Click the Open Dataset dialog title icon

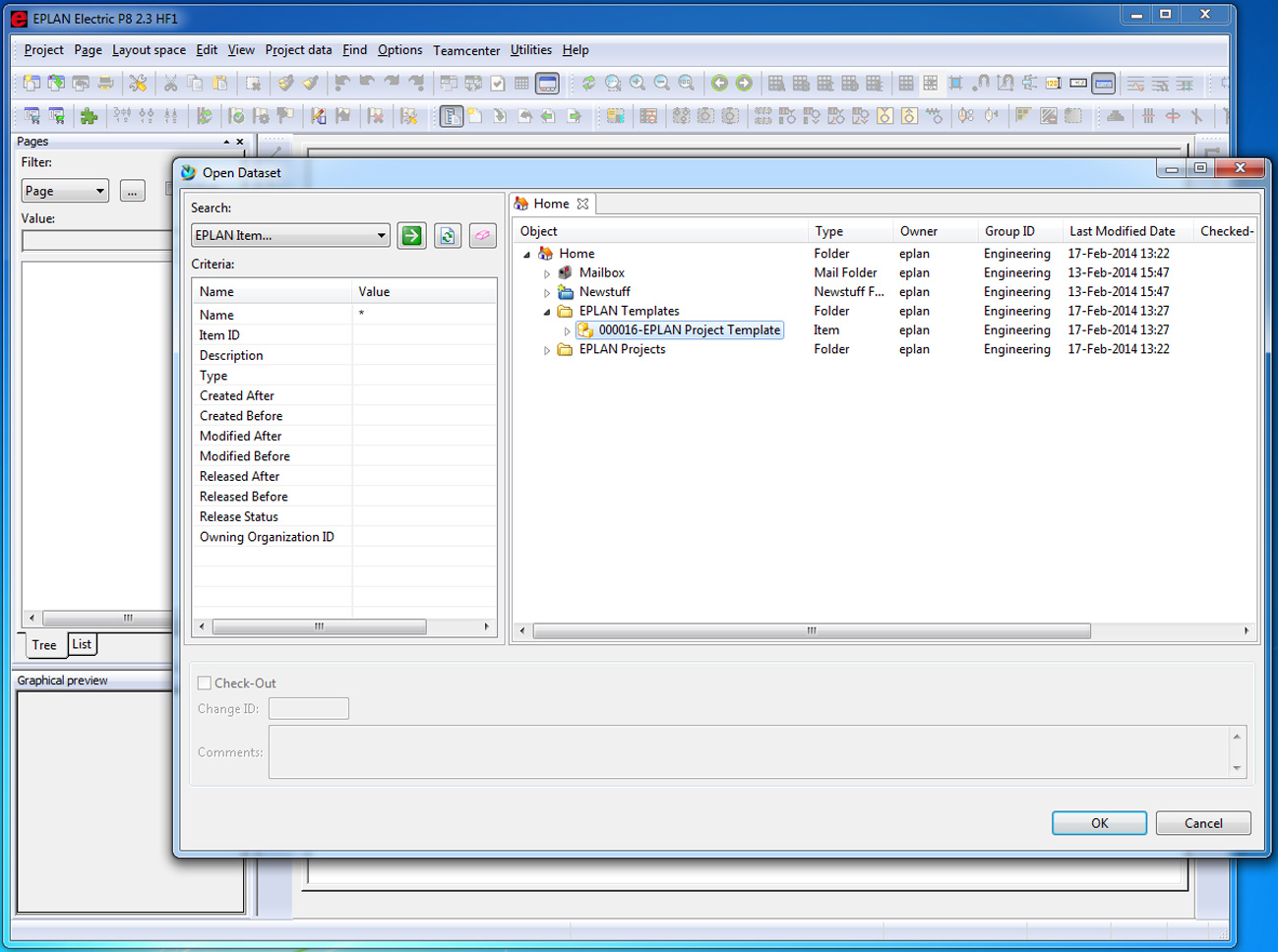tap(188, 172)
